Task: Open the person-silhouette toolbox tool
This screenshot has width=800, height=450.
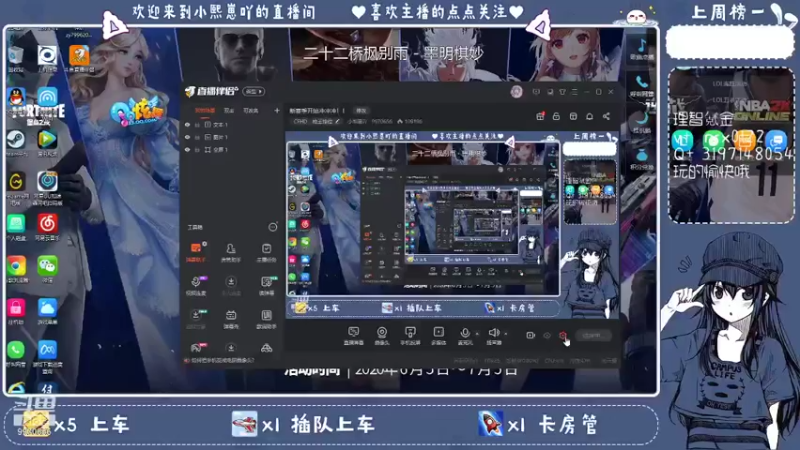Action: [231, 252]
